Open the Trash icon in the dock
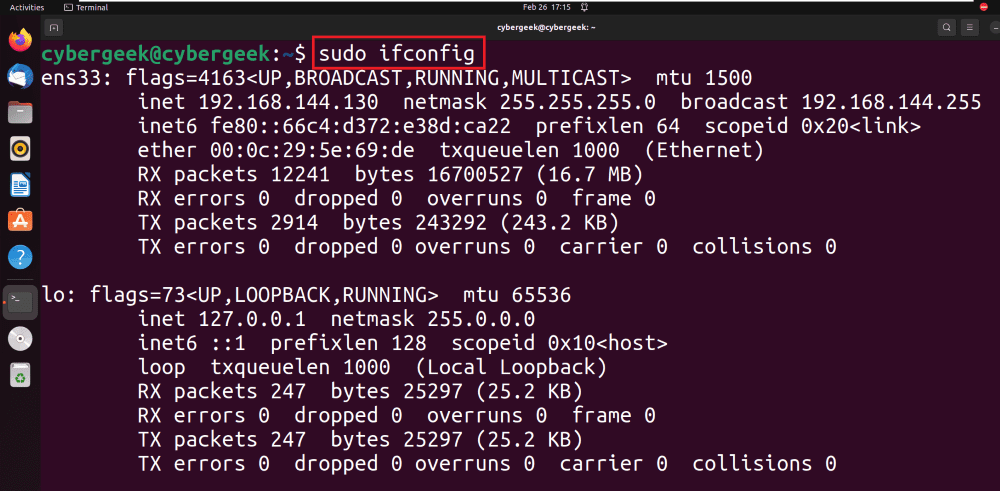1000x491 pixels. 20,376
